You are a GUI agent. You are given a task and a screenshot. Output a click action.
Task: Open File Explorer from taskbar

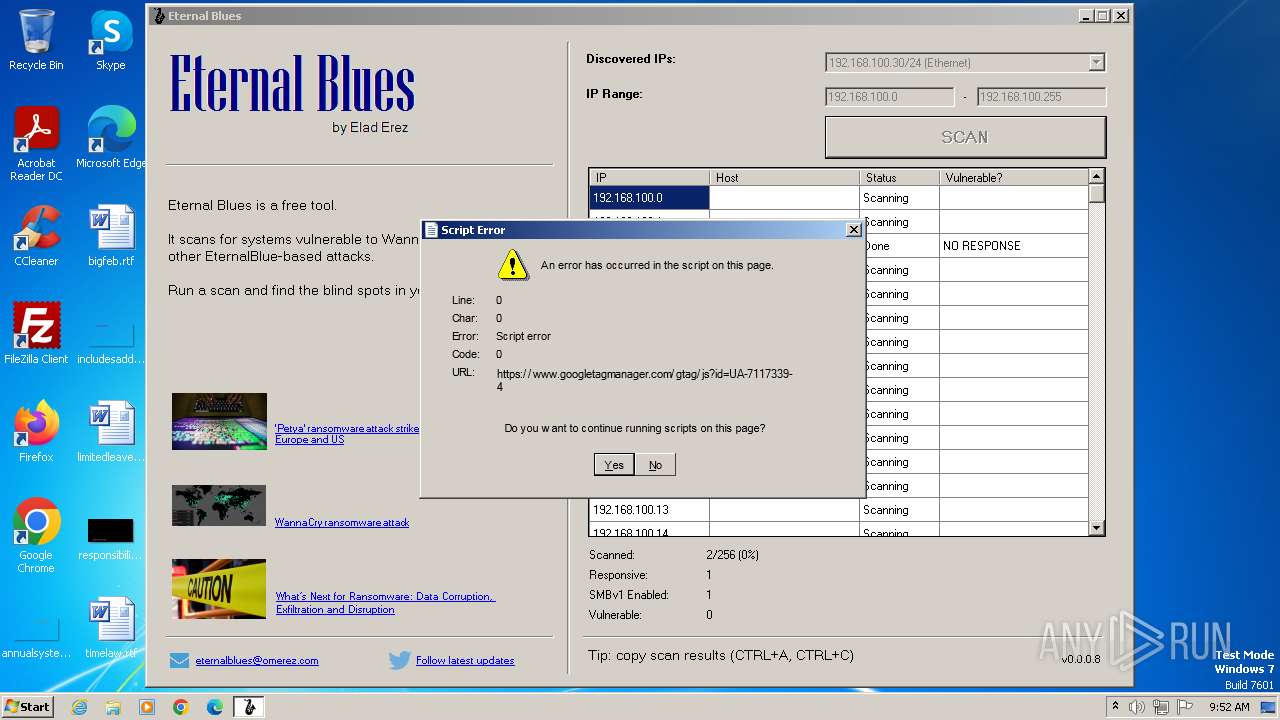(113, 707)
